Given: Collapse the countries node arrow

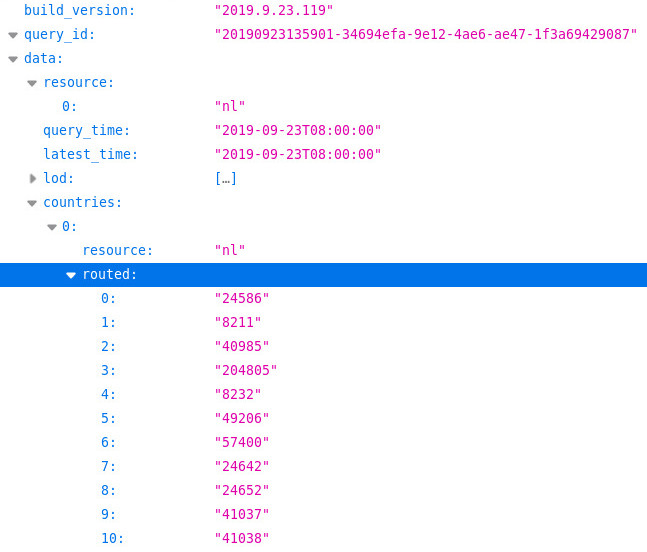Looking at the screenshot, I should click(32, 203).
